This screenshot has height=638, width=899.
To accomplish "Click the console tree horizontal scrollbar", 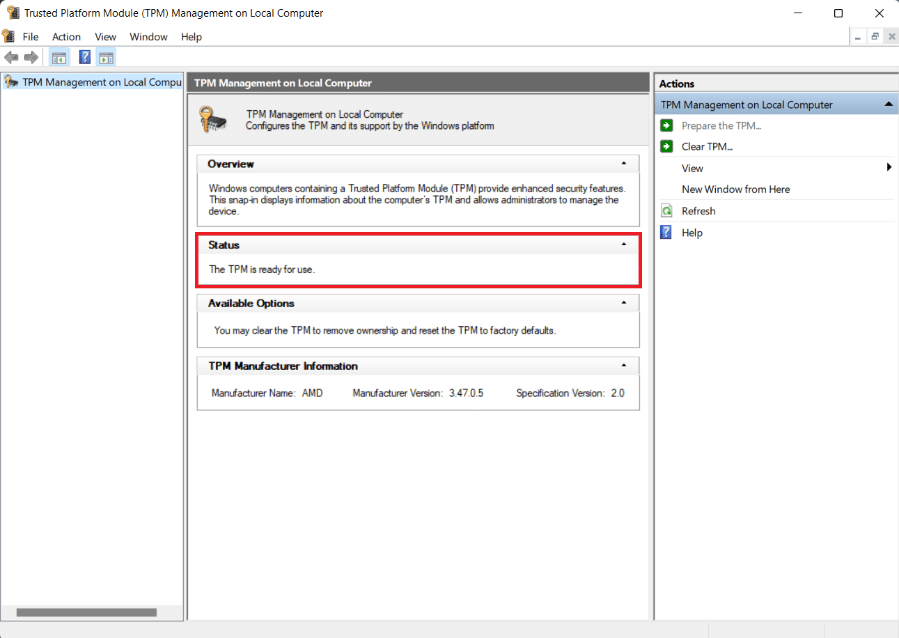I will coord(86,612).
